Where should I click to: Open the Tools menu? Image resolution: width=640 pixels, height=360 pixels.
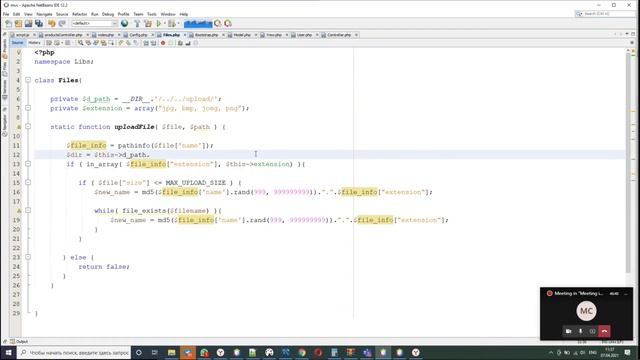point(152,14)
